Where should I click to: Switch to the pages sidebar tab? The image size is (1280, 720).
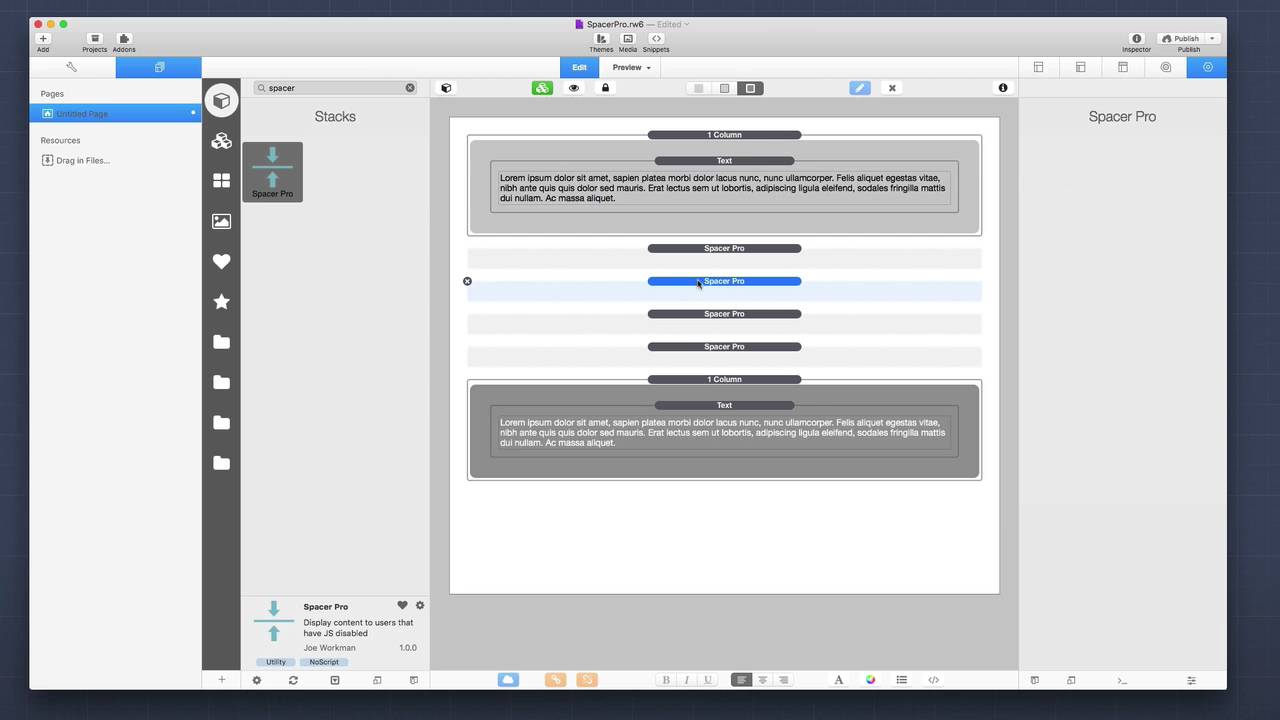click(159, 67)
